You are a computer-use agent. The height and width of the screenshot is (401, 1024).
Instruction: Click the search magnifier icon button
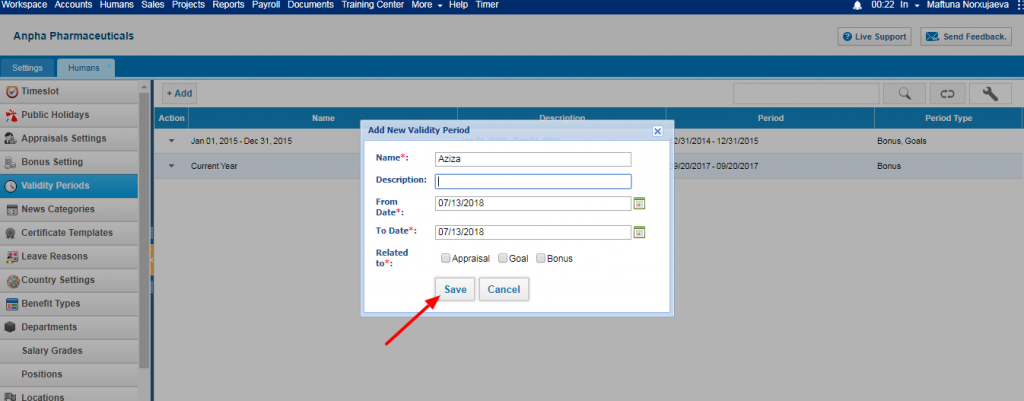904,94
